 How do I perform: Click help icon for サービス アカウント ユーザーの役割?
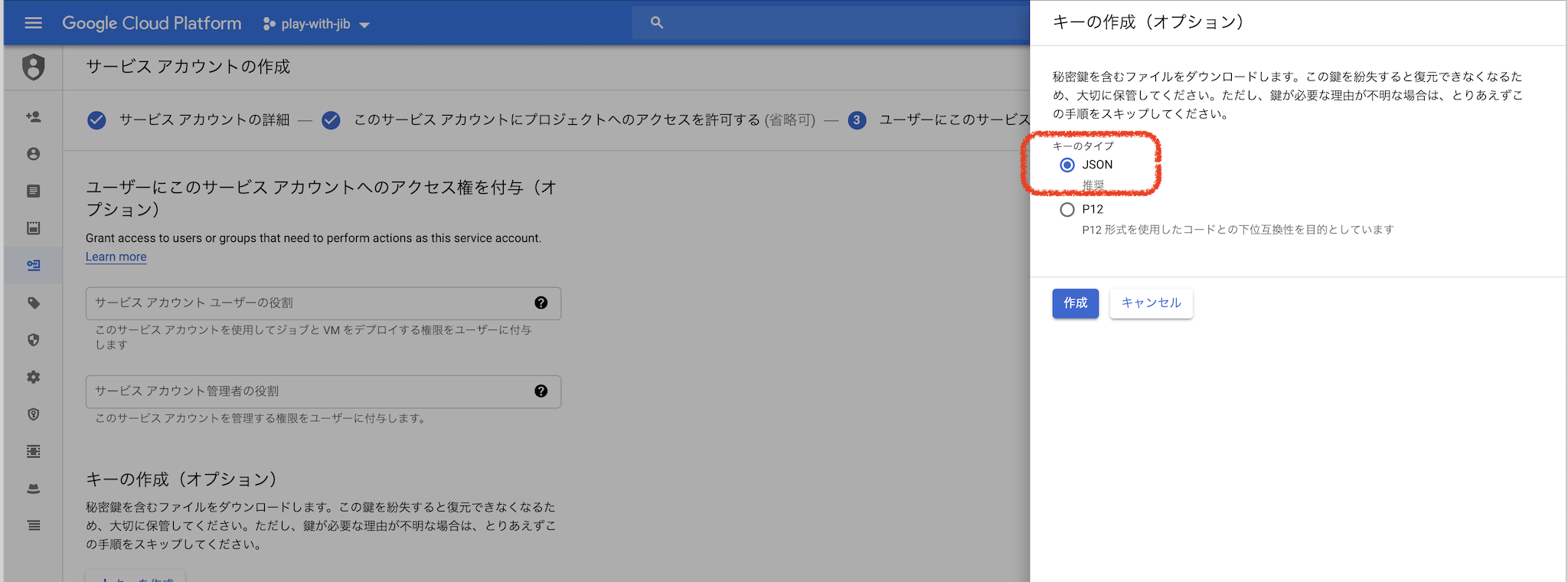(541, 302)
